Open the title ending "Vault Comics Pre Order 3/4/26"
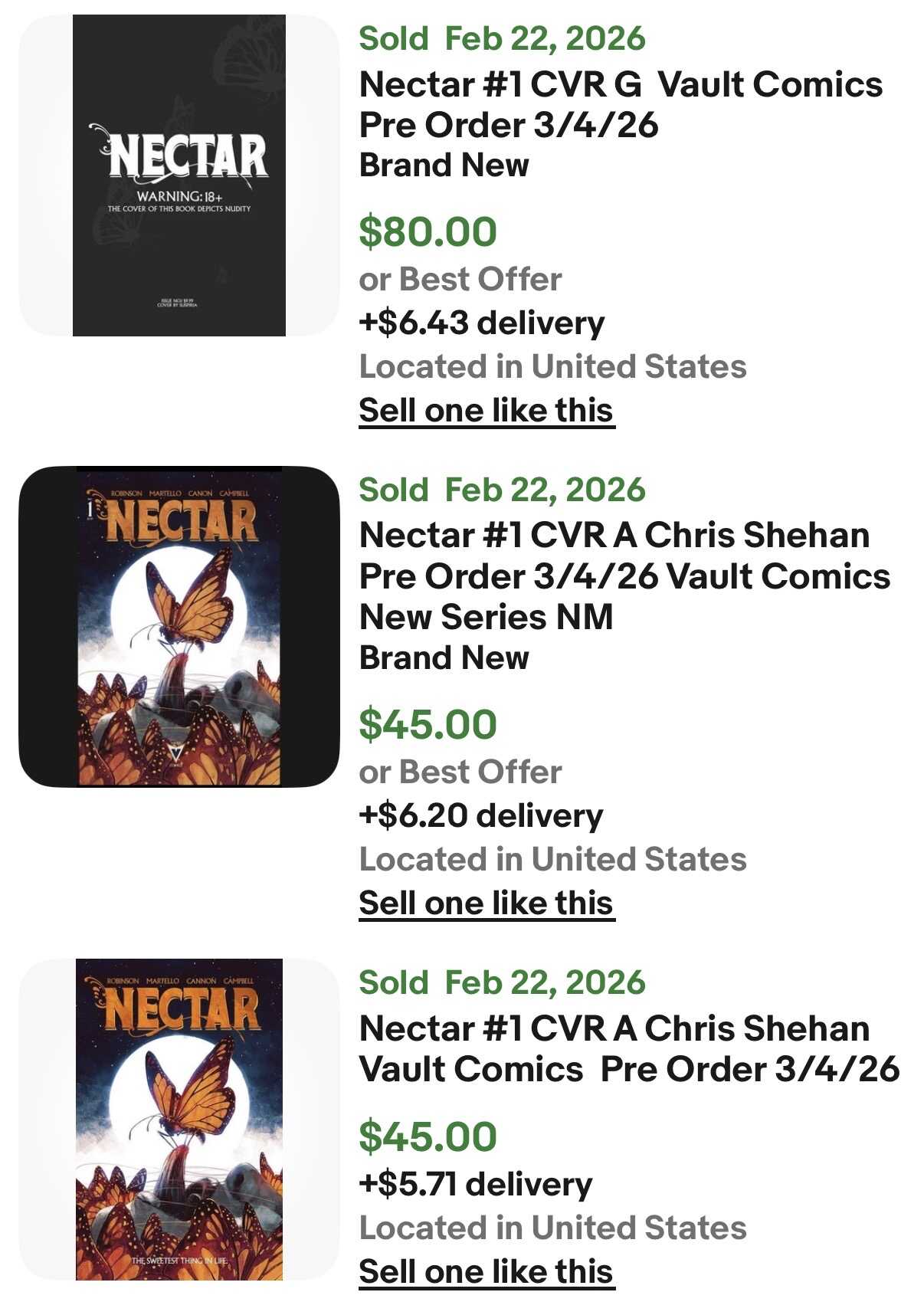 [628, 1048]
